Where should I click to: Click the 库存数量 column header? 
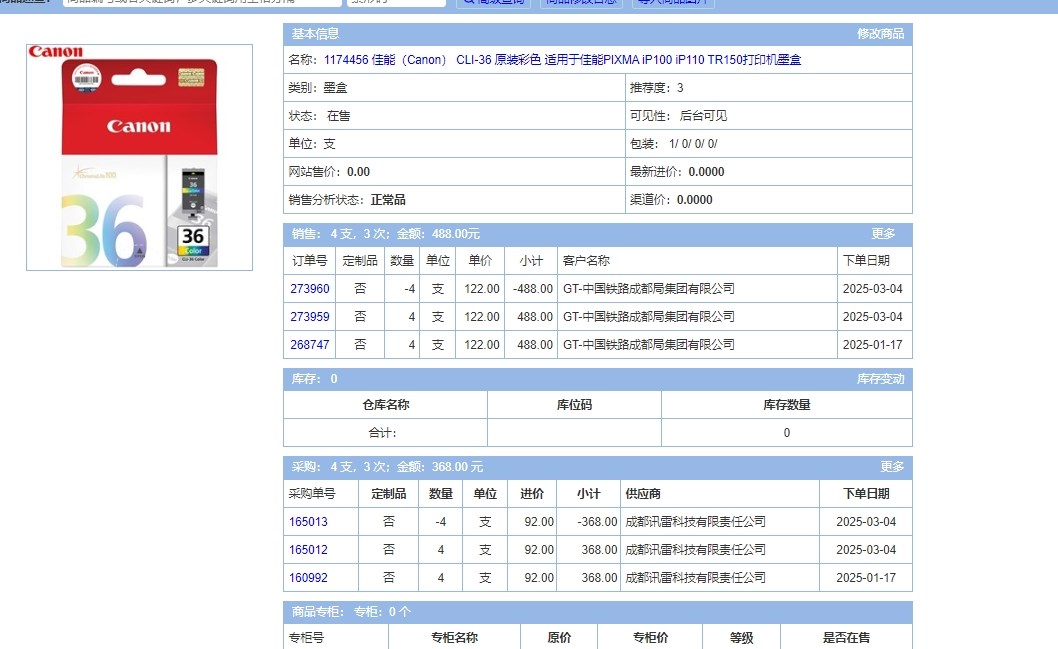pyautogui.click(x=787, y=405)
